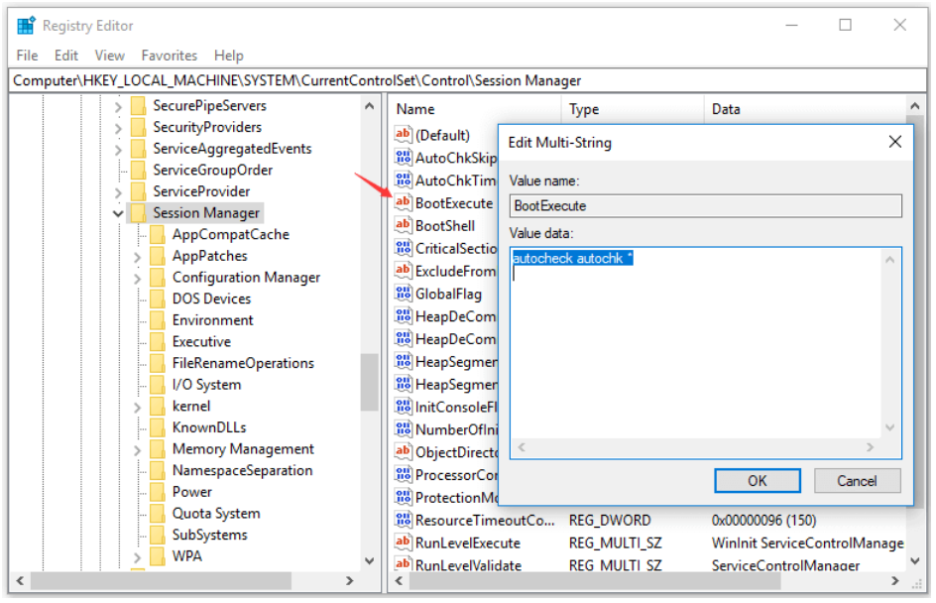Click the Registry Editor app icon
The height and width of the screenshot is (603, 936).
[x=26, y=26]
